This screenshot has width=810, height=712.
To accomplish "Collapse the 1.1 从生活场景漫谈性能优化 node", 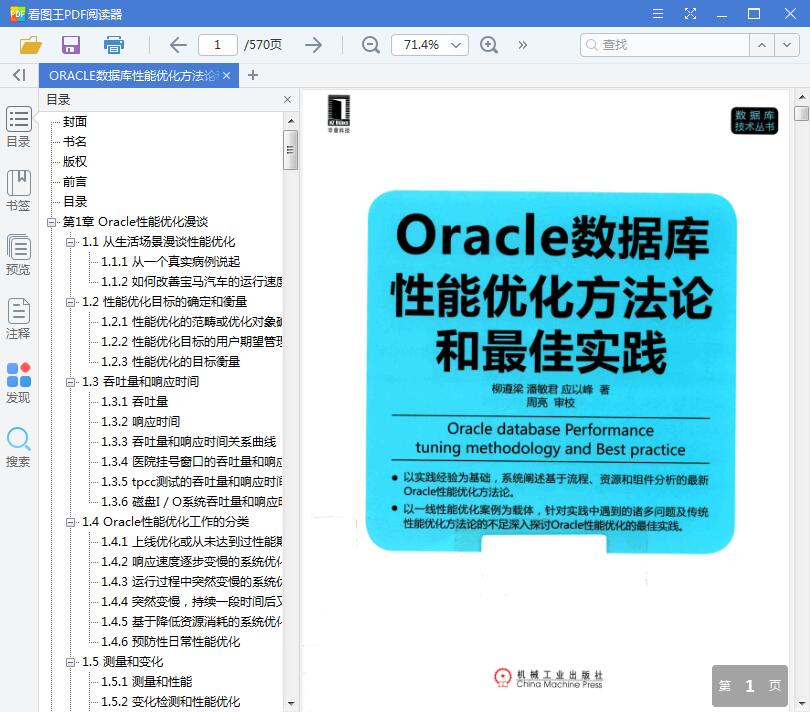I will click(x=70, y=242).
